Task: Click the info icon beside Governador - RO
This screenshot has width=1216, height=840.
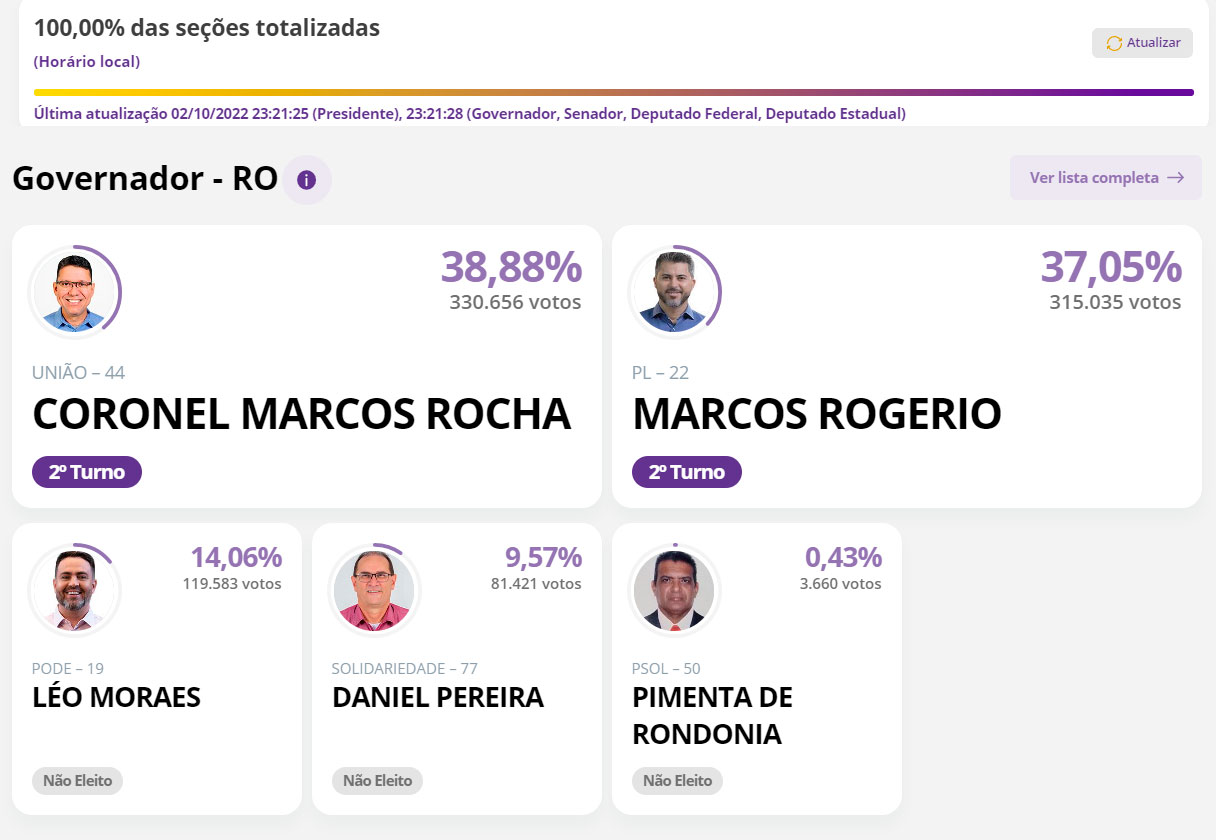Action: coord(307,180)
